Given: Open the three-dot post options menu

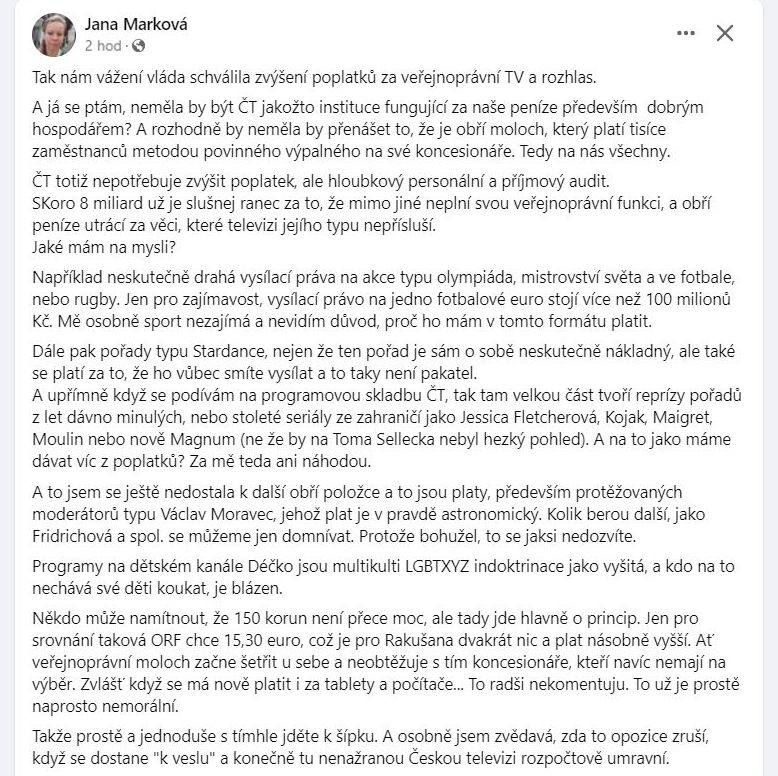Looking at the screenshot, I should pyautogui.click(x=685, y=33).
